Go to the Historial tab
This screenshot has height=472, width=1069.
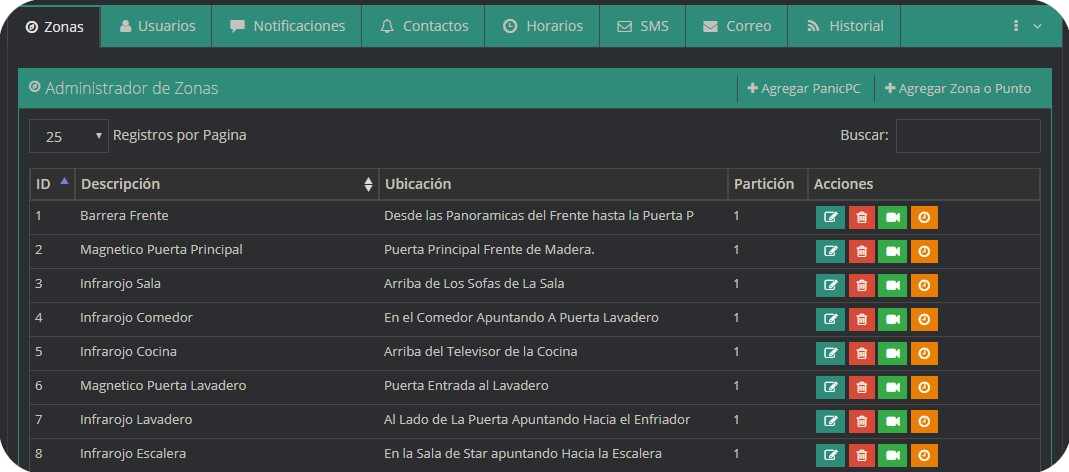tap(844, 26)
